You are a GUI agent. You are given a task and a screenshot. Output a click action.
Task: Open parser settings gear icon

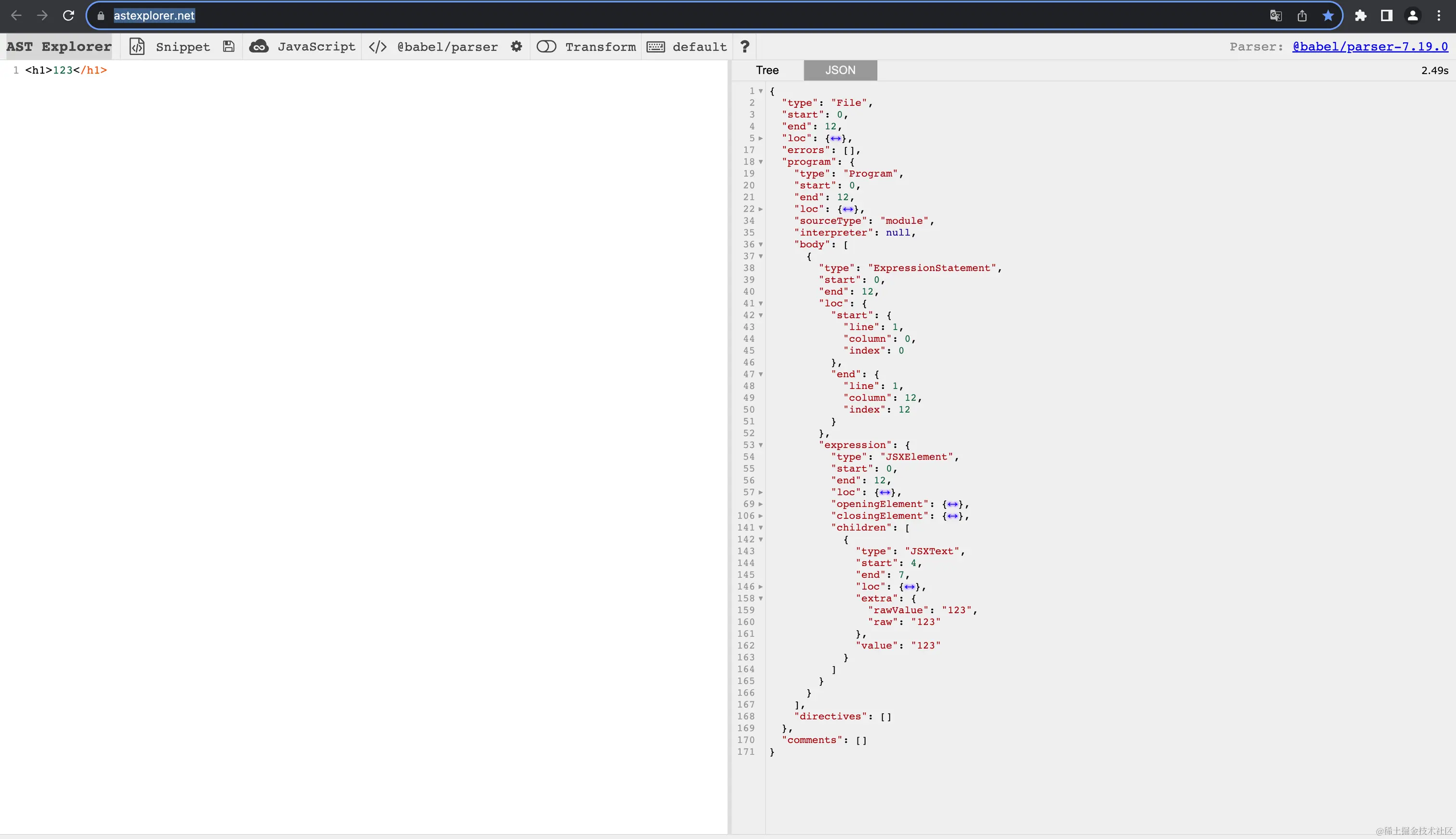click(x=517, y=47)
